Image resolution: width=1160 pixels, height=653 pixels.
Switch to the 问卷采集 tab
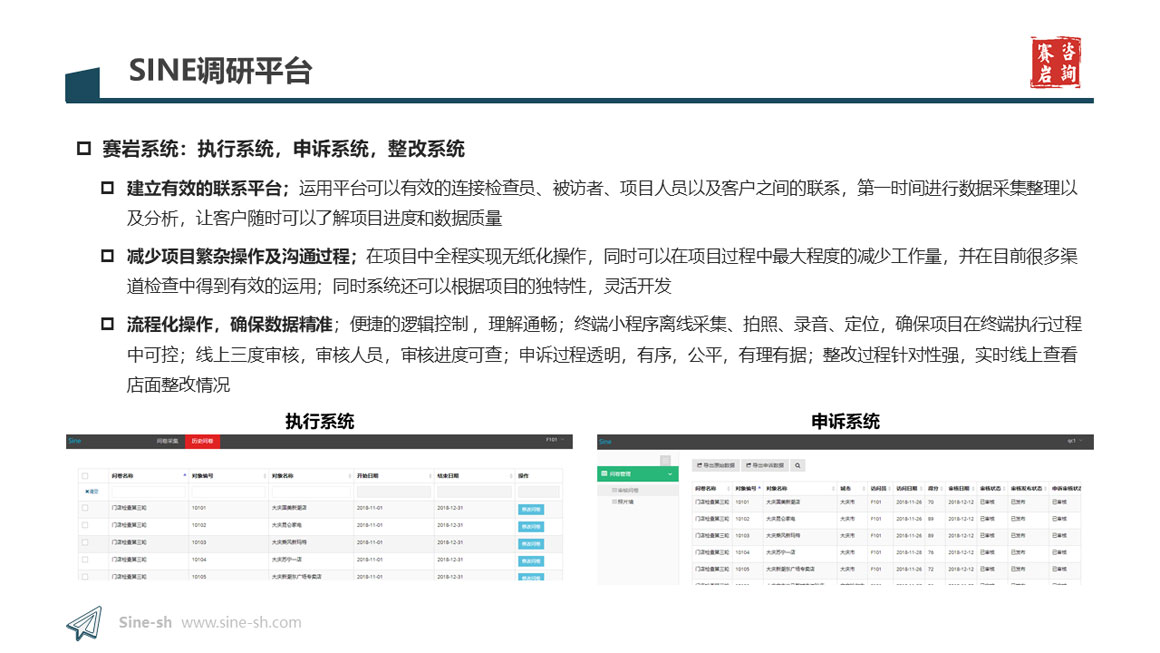click(167, 440)
